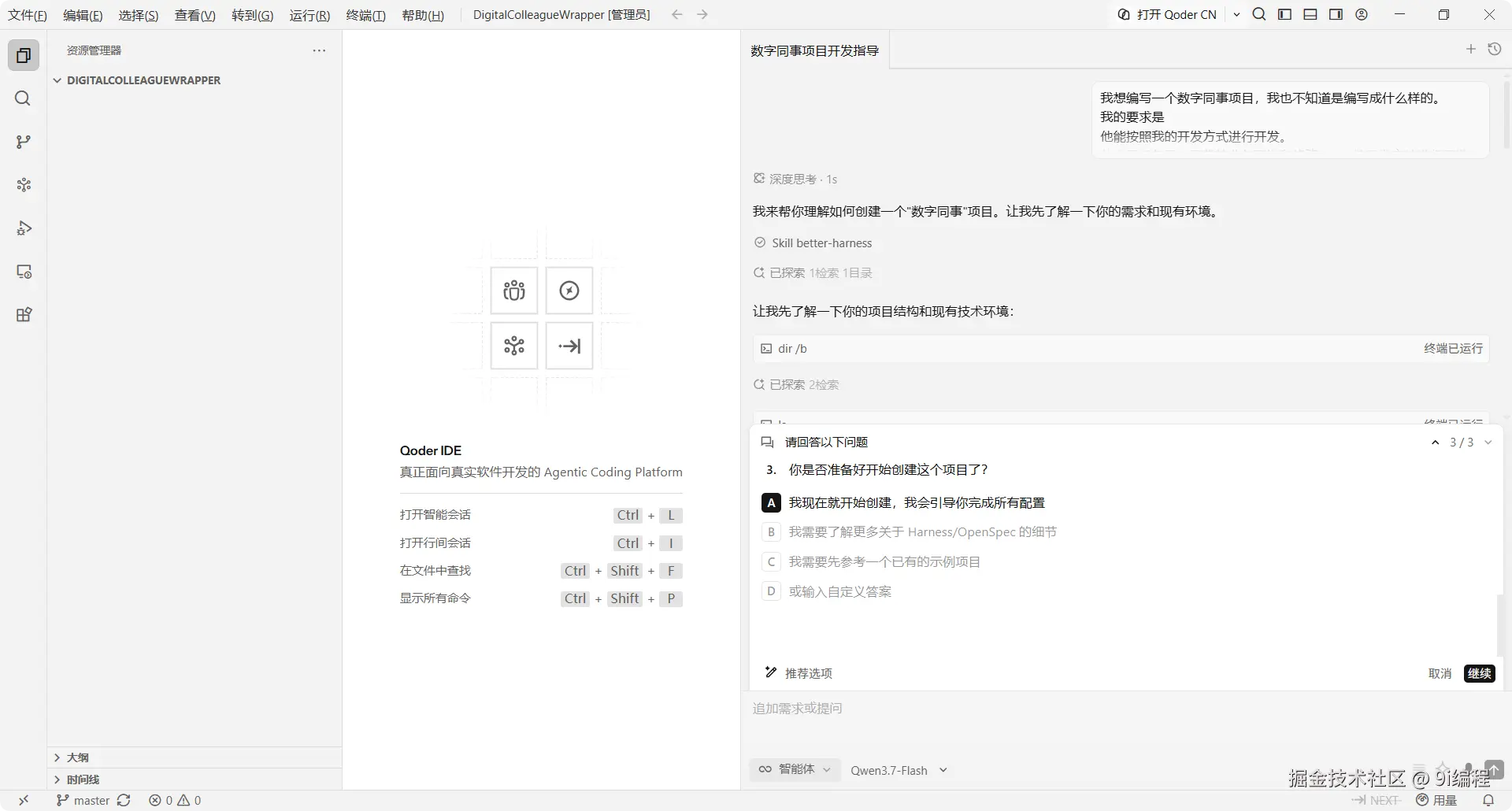Go to previous question with up chevron
The image size is (1512, 811).
coord(1435,443)
